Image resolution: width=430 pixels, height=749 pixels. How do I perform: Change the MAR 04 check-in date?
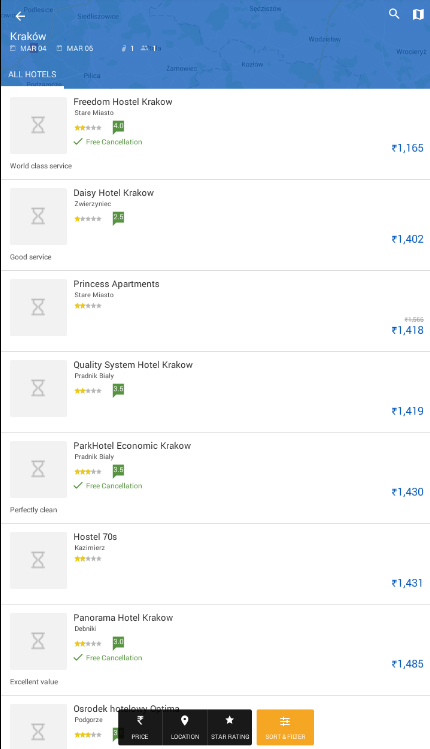pos(28,48)
